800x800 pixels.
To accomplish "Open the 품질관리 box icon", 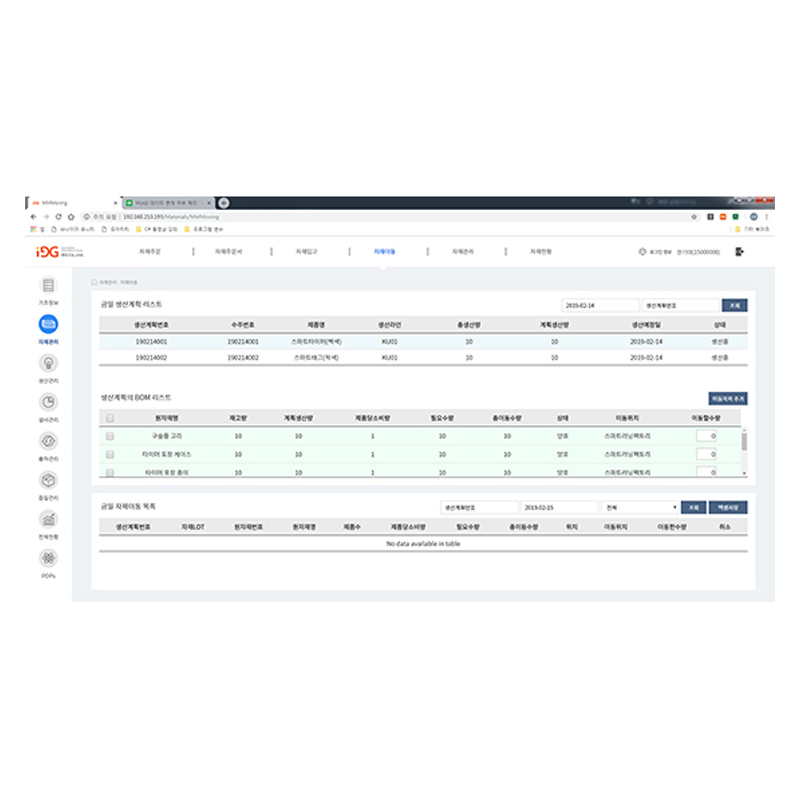I will point(49,480).
